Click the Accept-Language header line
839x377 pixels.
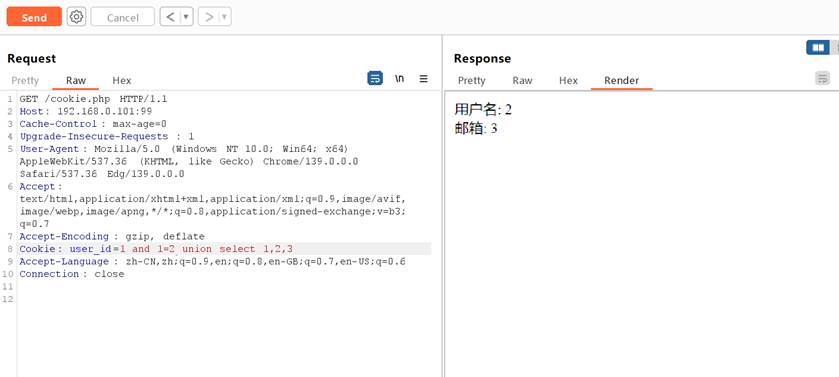tap(212, 261)
